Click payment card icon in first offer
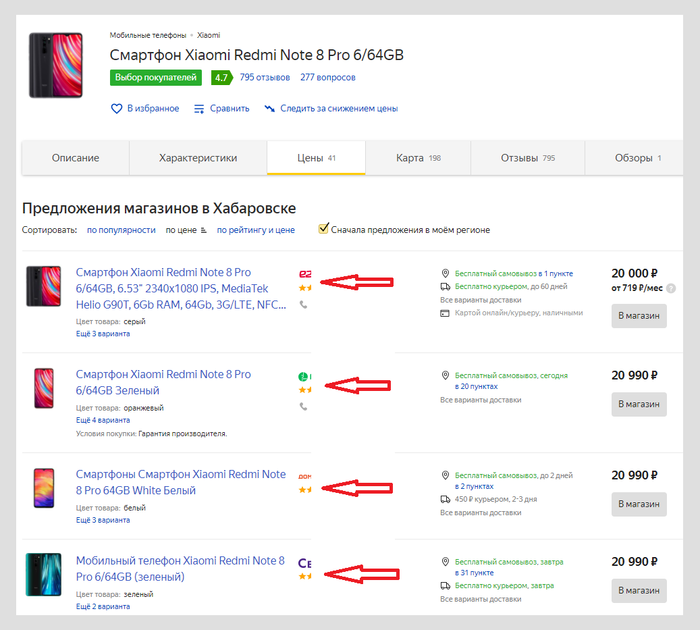The image size is (700, 630). coord(445,313)
